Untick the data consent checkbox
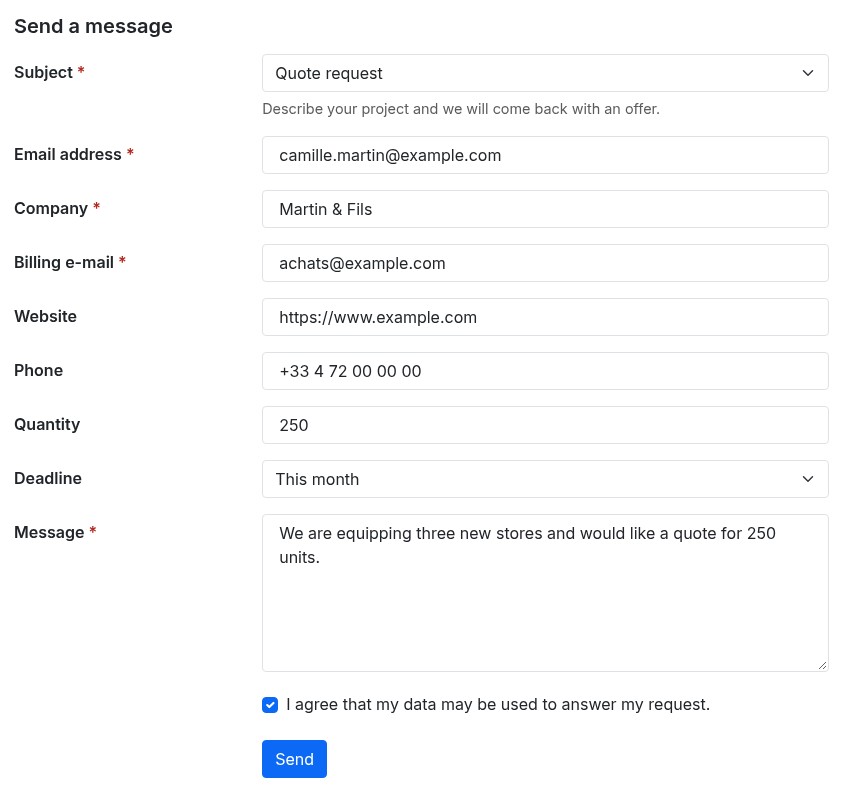Screen dimensions: 843x792 coord(270,705)
